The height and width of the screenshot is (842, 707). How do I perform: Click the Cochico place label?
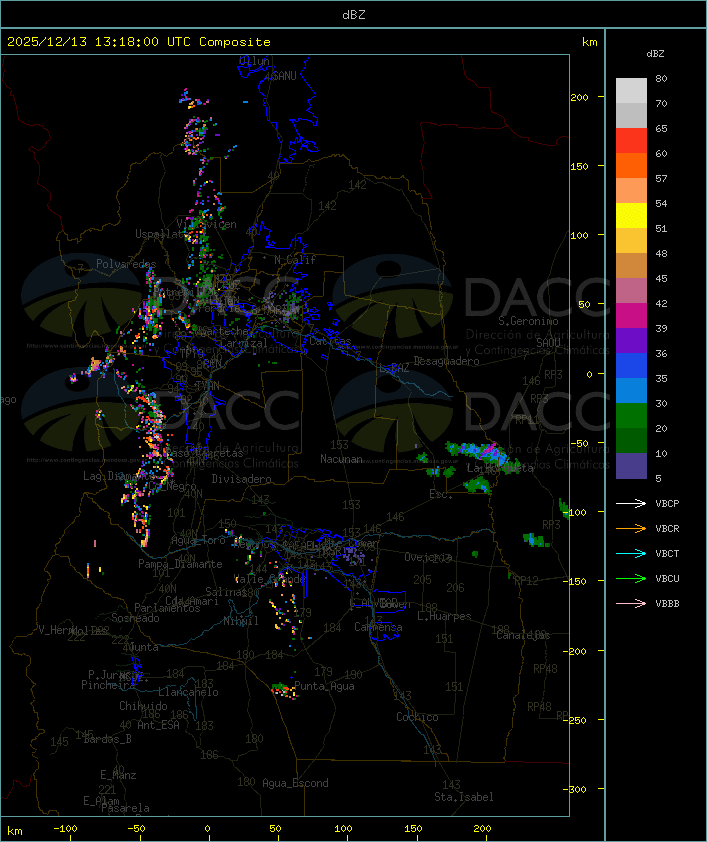point(417,717)
